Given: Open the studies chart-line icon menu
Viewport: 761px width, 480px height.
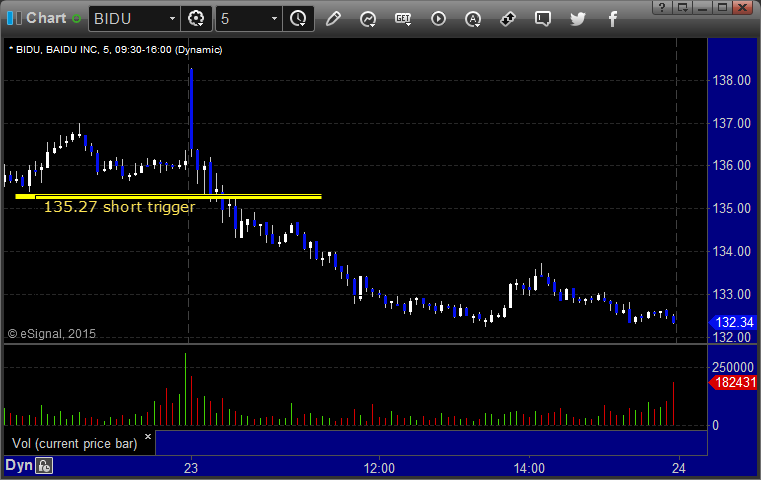Looking at the screenshot, I should point(368,19).
